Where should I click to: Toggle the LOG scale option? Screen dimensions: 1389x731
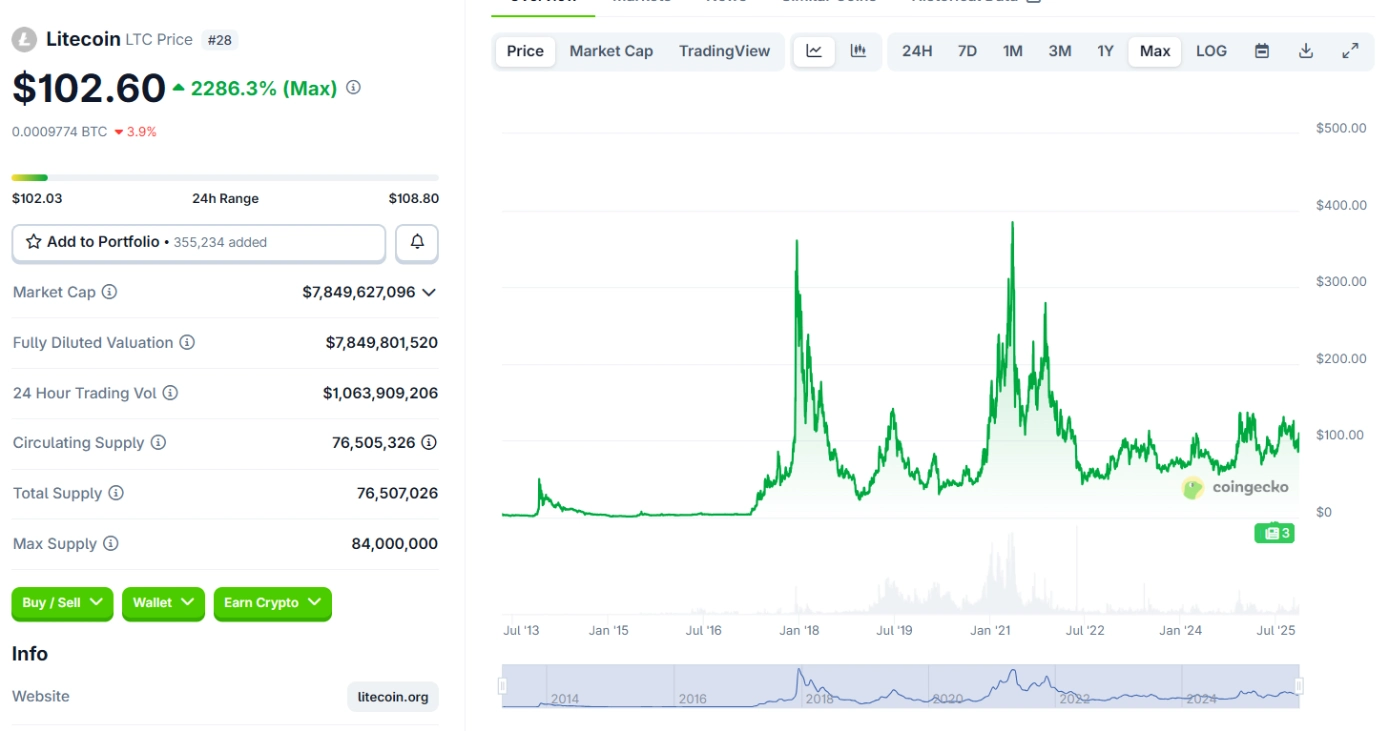coord(1211,51)
